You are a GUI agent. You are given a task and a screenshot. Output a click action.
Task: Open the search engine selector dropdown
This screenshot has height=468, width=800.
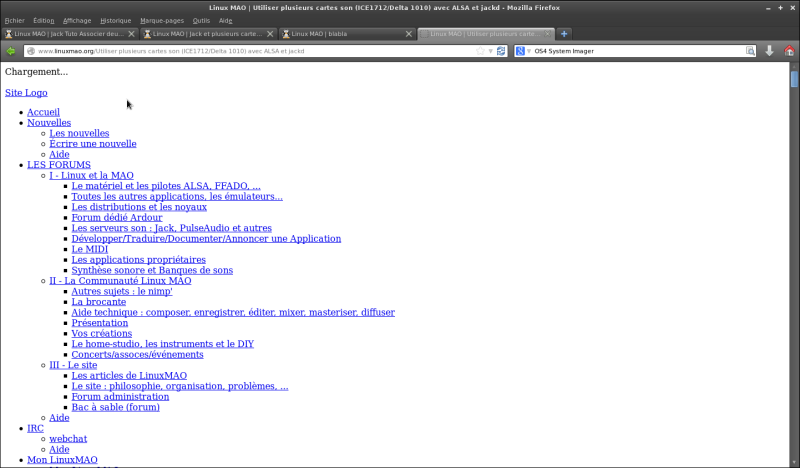(x=523, y=51)
